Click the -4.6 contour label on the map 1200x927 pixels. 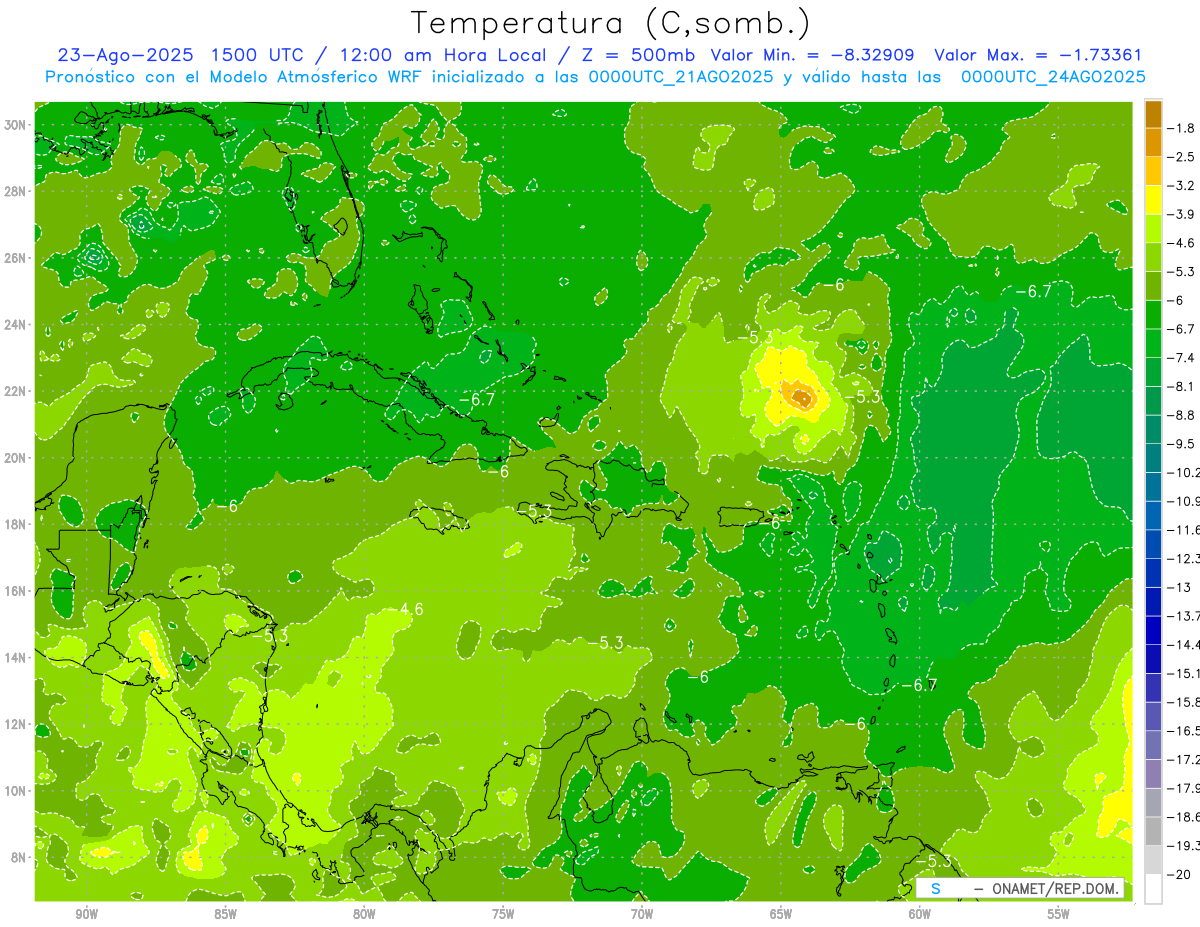[409, 609]
